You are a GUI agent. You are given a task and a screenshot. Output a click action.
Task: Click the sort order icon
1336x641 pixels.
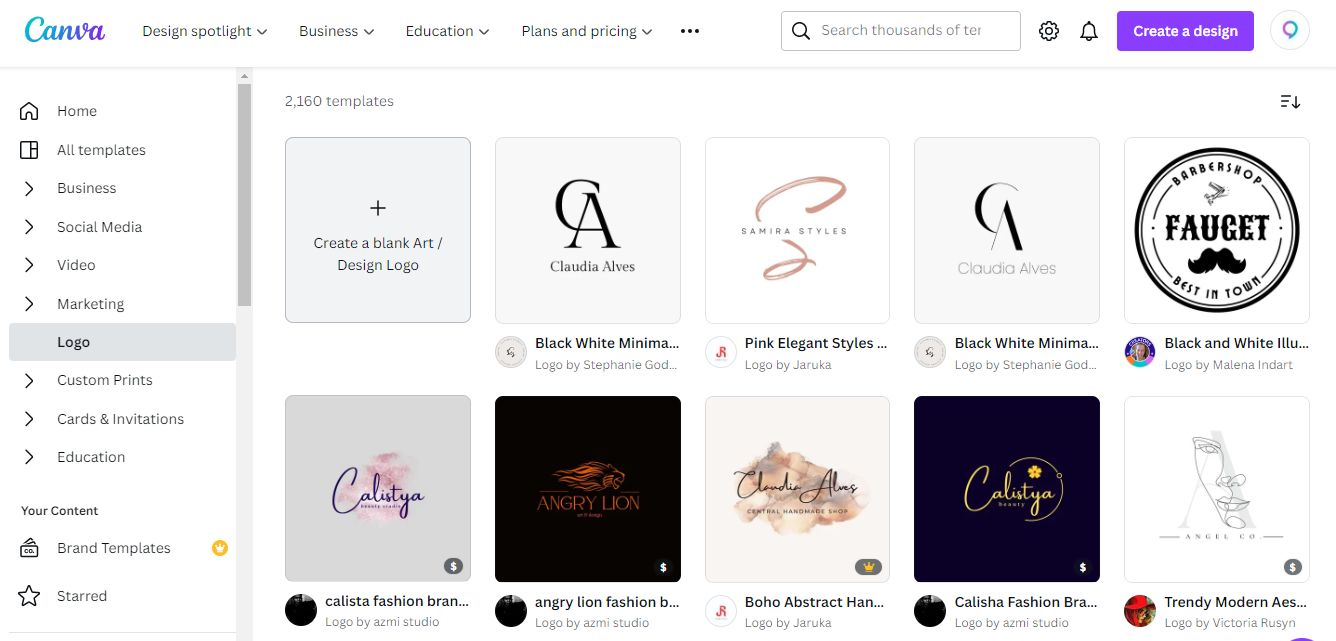[1290, 101]
